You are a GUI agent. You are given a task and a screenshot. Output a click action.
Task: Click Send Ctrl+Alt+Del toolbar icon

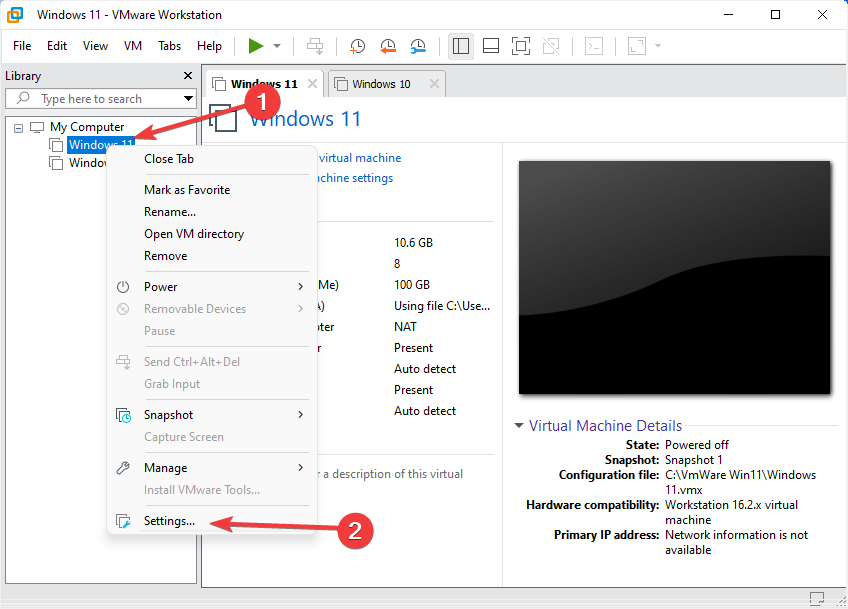coord(315,46)
